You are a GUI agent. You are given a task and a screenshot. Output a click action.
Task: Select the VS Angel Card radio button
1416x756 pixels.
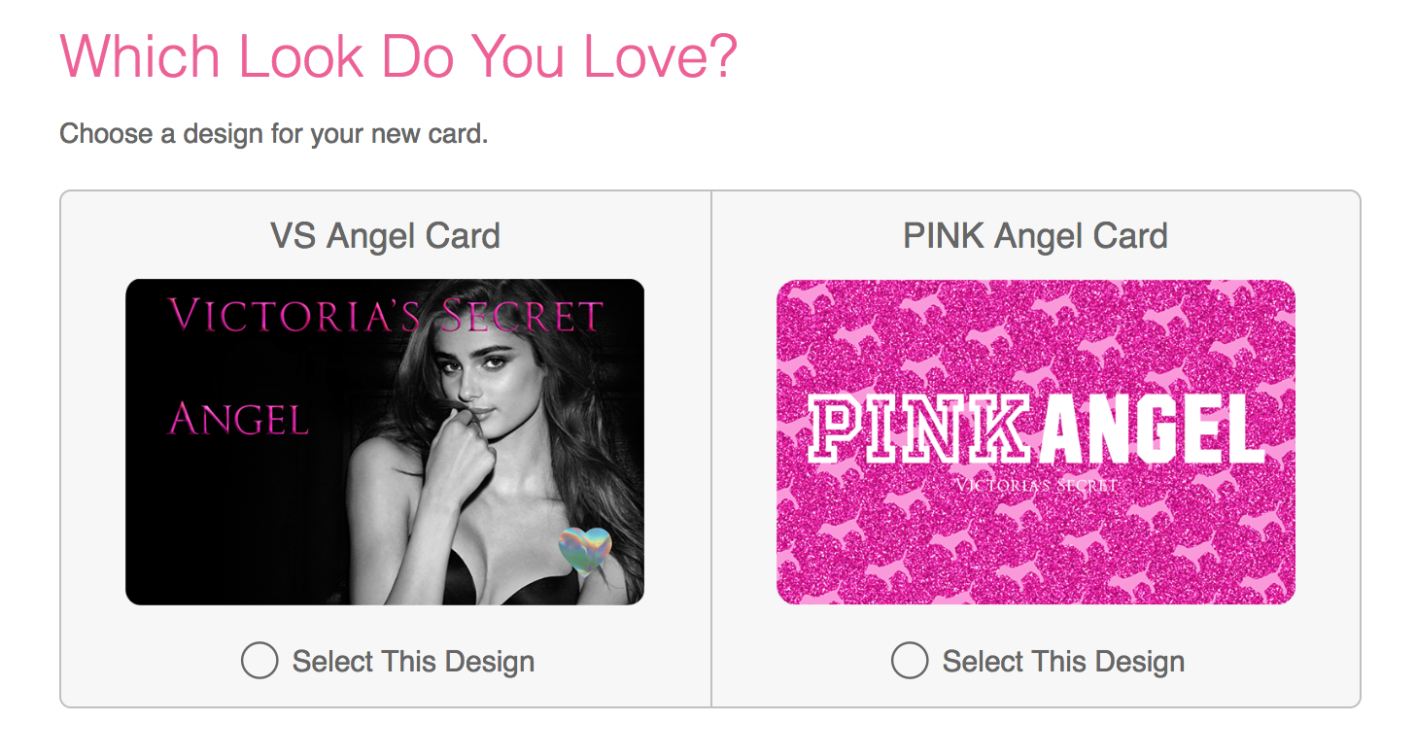[x=259, y=660]
